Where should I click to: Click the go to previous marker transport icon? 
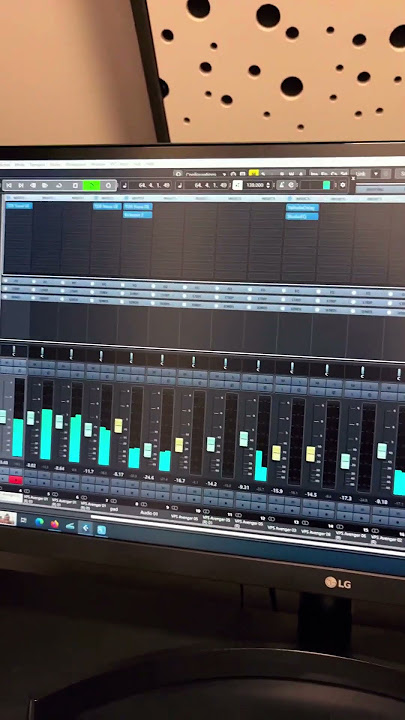point(9,185)
